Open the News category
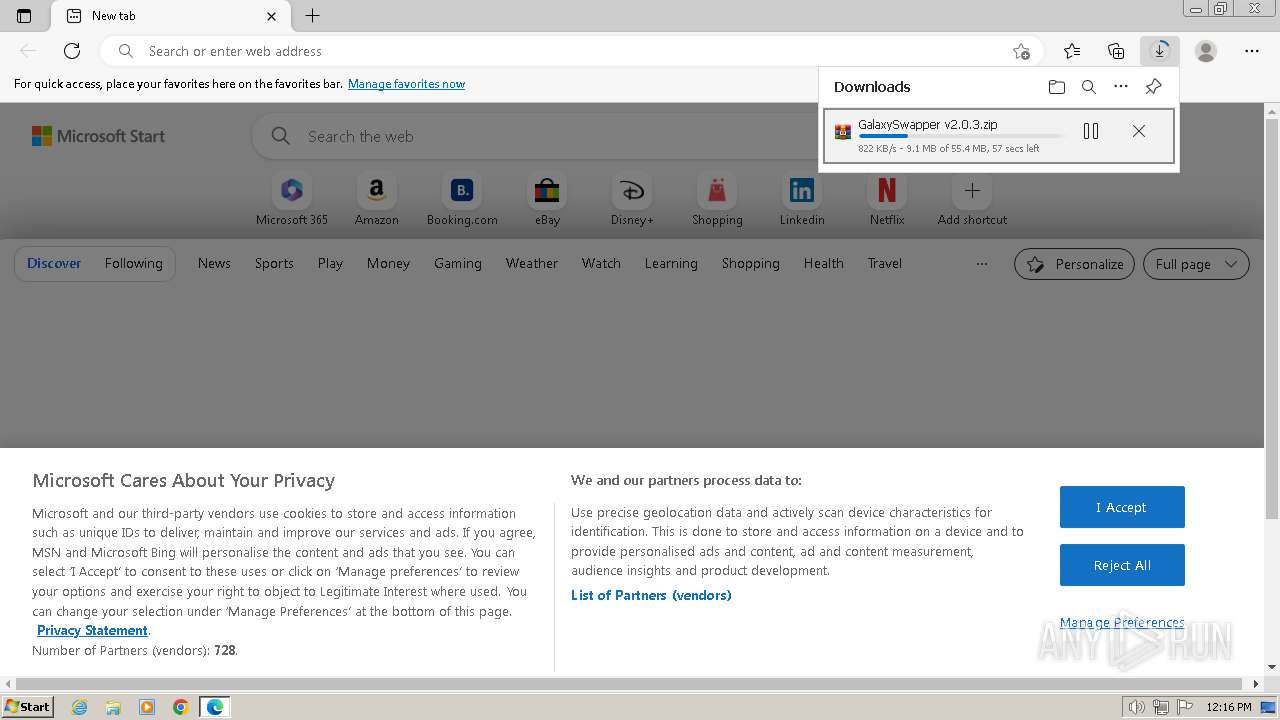1280x720 pixels. [x=214, y=263]
